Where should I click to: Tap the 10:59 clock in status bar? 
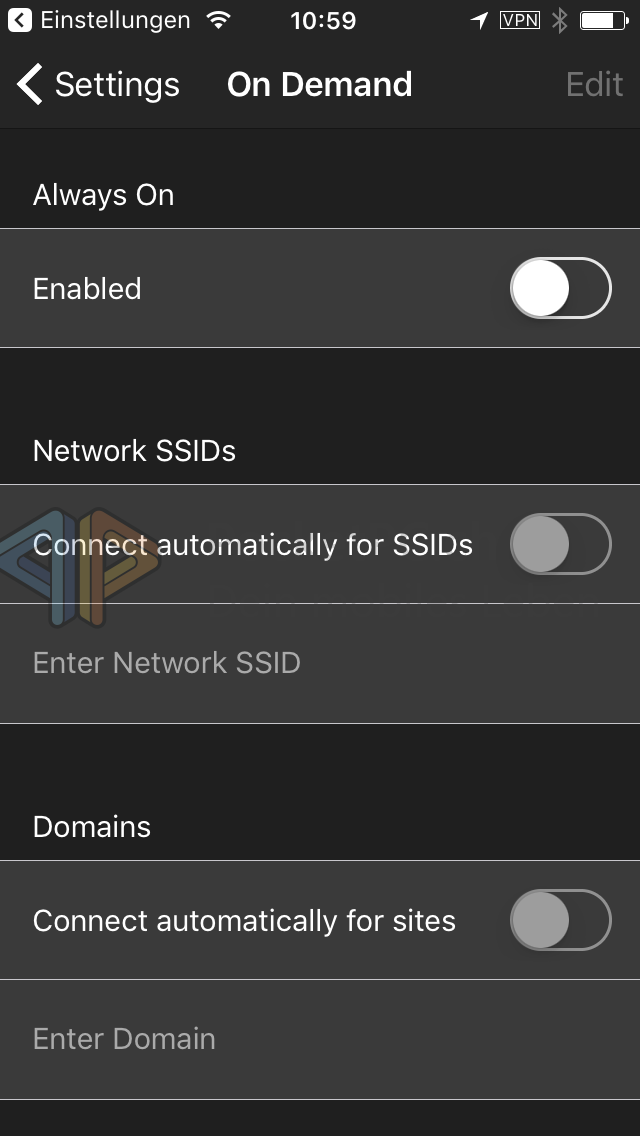pos(324,20)
